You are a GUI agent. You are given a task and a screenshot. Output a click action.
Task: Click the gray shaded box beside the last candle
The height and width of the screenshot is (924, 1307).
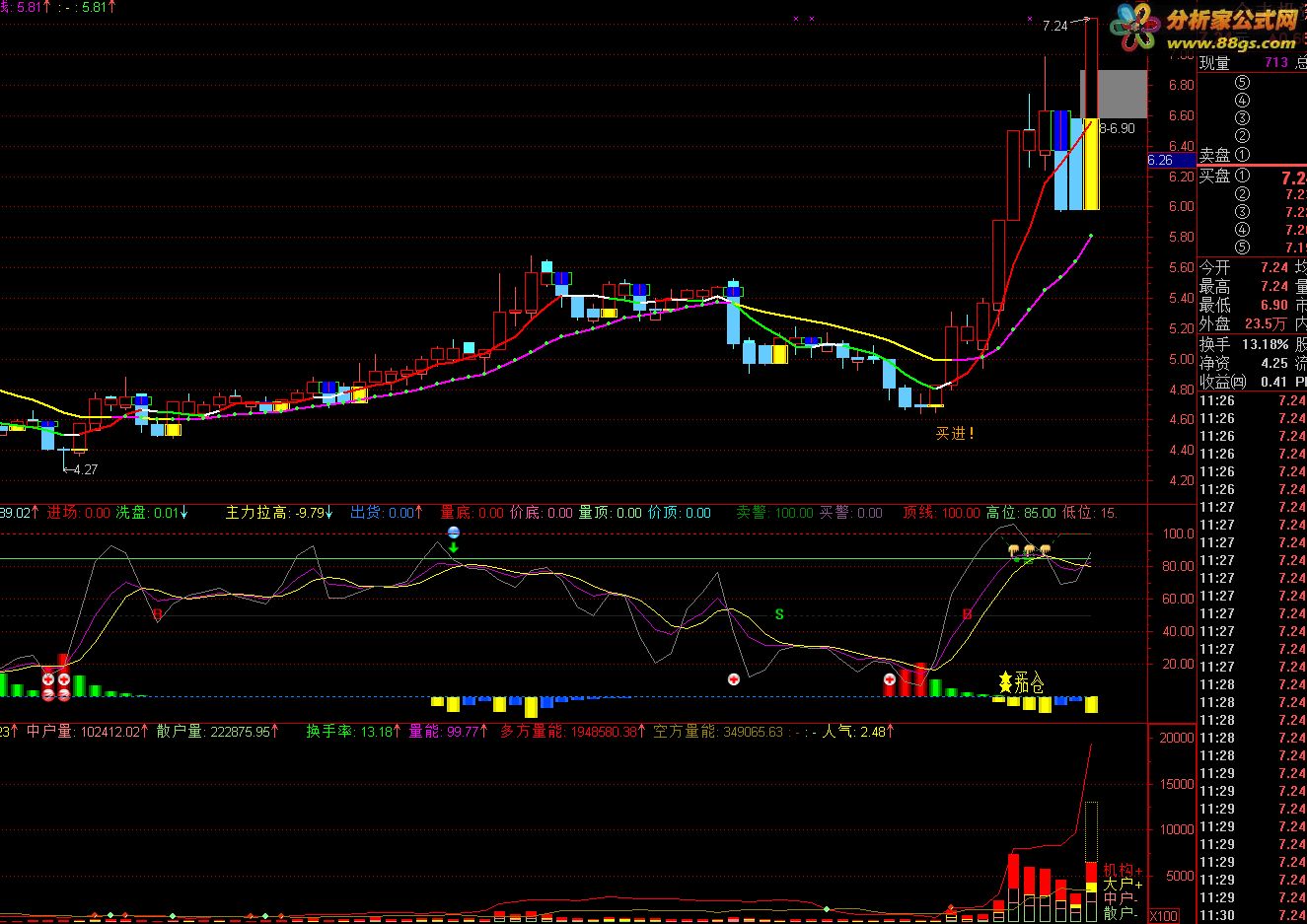(1123, 95)
